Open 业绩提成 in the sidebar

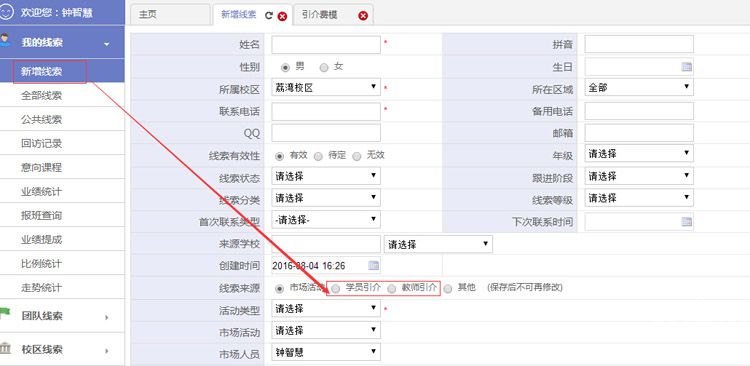(62, 239)
